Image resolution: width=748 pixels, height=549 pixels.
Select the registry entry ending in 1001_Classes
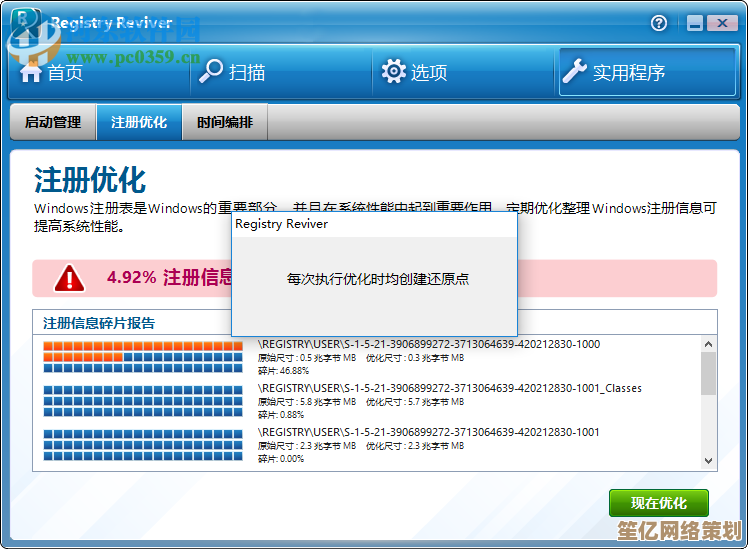[450, 388]
